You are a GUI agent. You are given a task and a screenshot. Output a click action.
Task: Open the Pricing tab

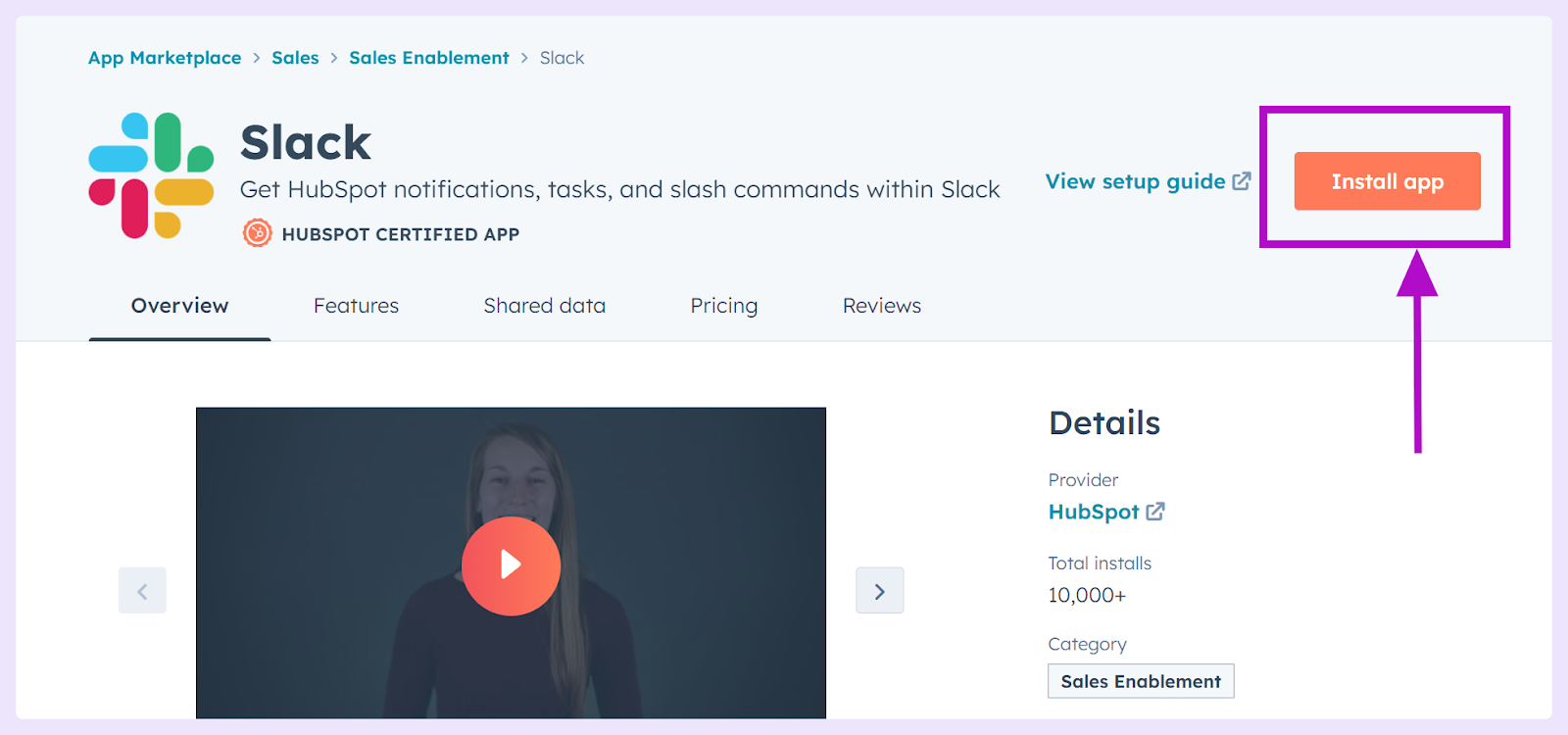point(723,306)
